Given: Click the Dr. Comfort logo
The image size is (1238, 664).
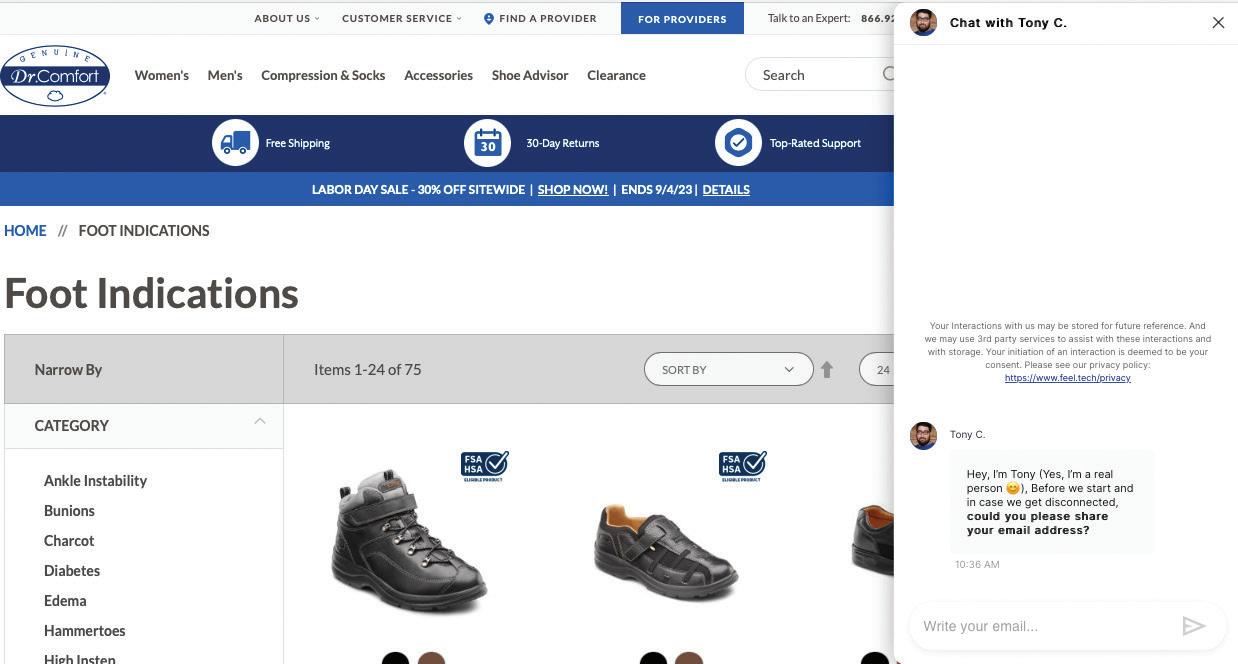Looking at the screenshot, I should point(55,75).
